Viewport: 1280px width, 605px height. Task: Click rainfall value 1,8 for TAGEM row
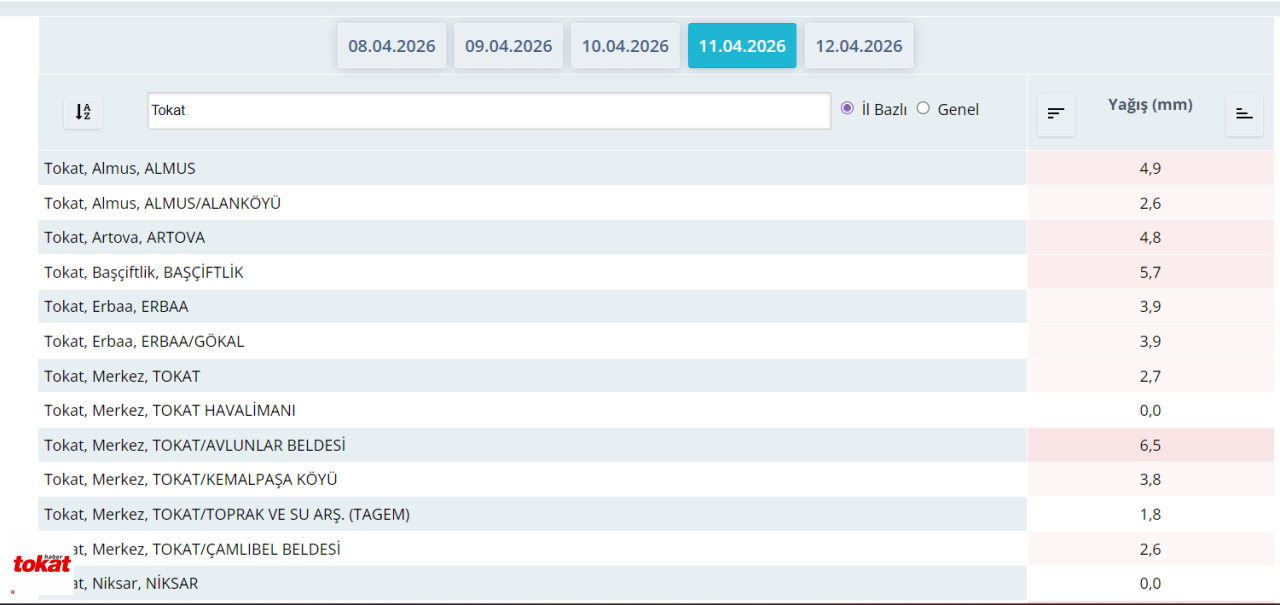click(1150, 514)
